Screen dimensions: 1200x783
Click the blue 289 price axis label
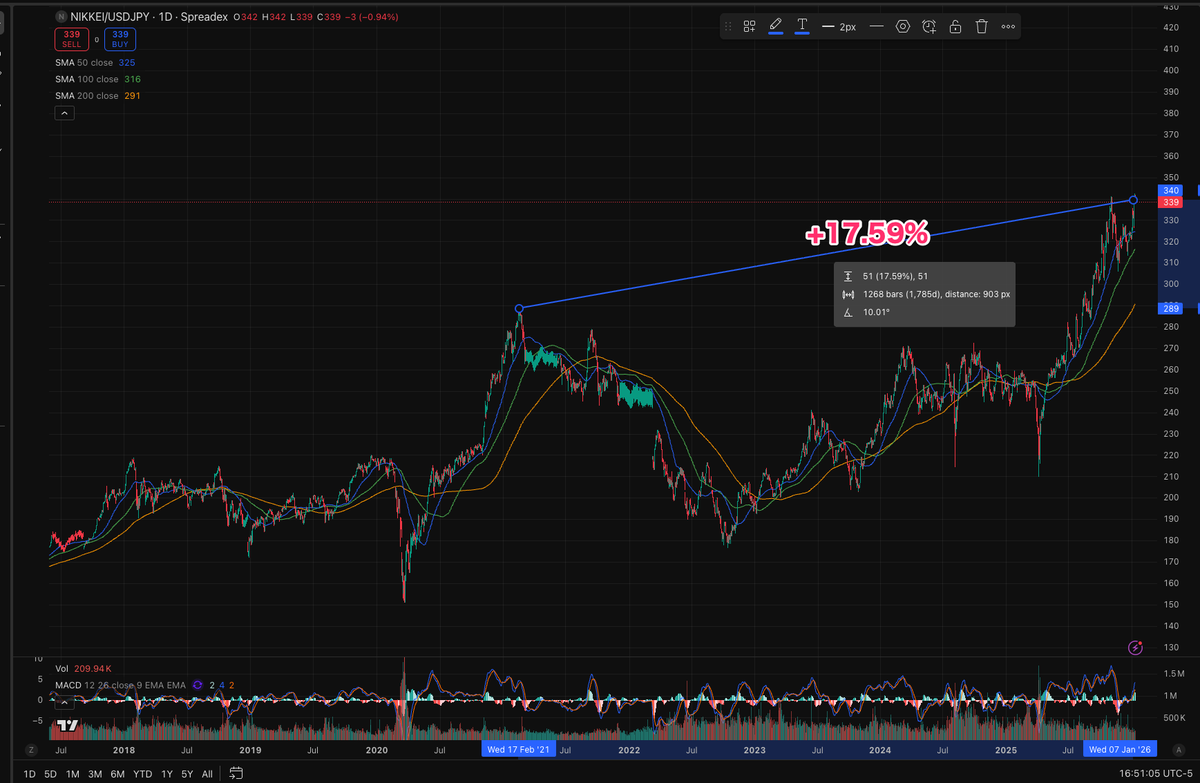click(x=1171, y=308)
